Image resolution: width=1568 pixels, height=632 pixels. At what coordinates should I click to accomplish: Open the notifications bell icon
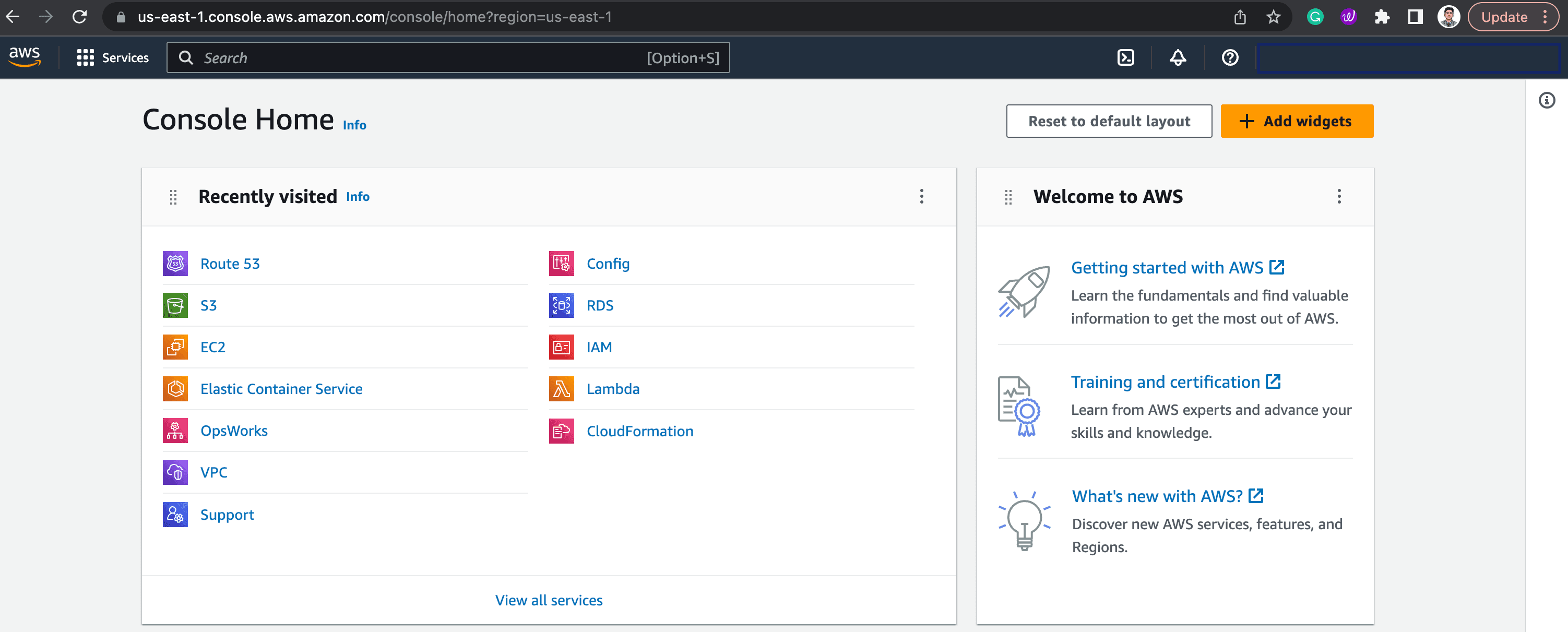point(1178,58)
